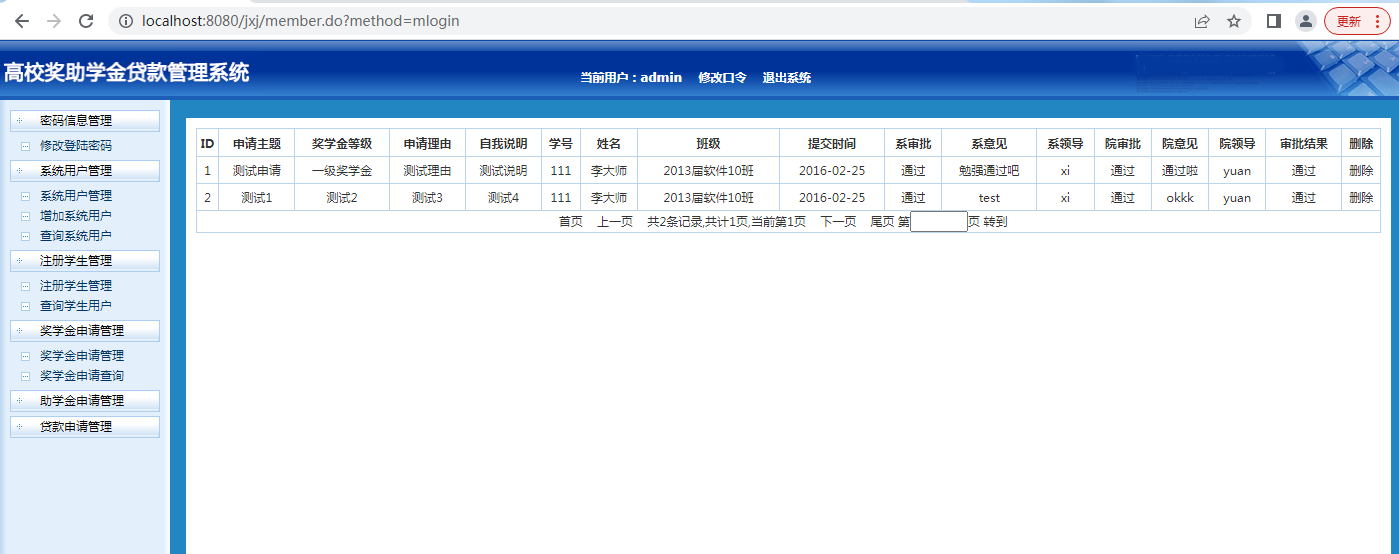Viewport: 1399px width, 554px height.
Task: Open 增加系统用户 in the sidebar
Action: 76,216
